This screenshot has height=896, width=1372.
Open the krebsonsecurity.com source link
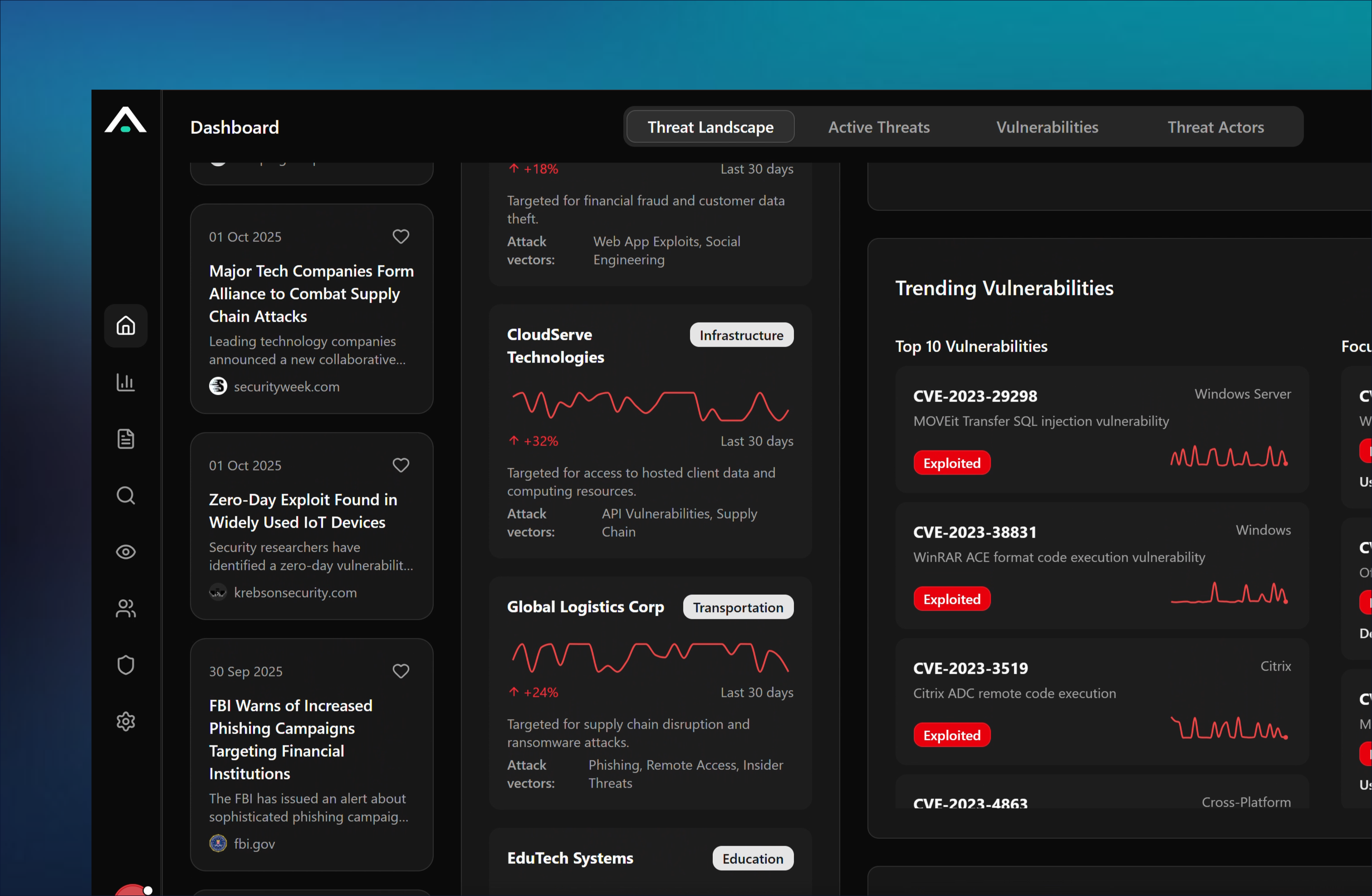[294, 592]
